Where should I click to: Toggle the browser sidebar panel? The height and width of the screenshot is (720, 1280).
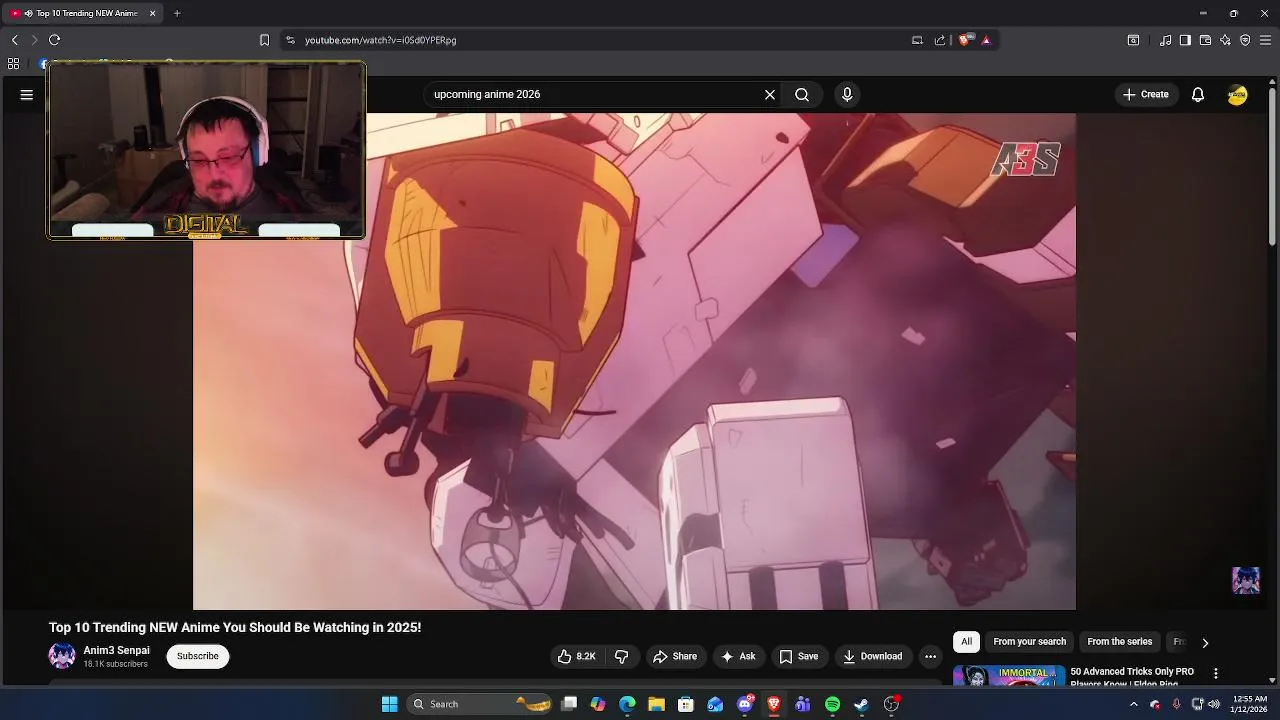click(1185, 40)
